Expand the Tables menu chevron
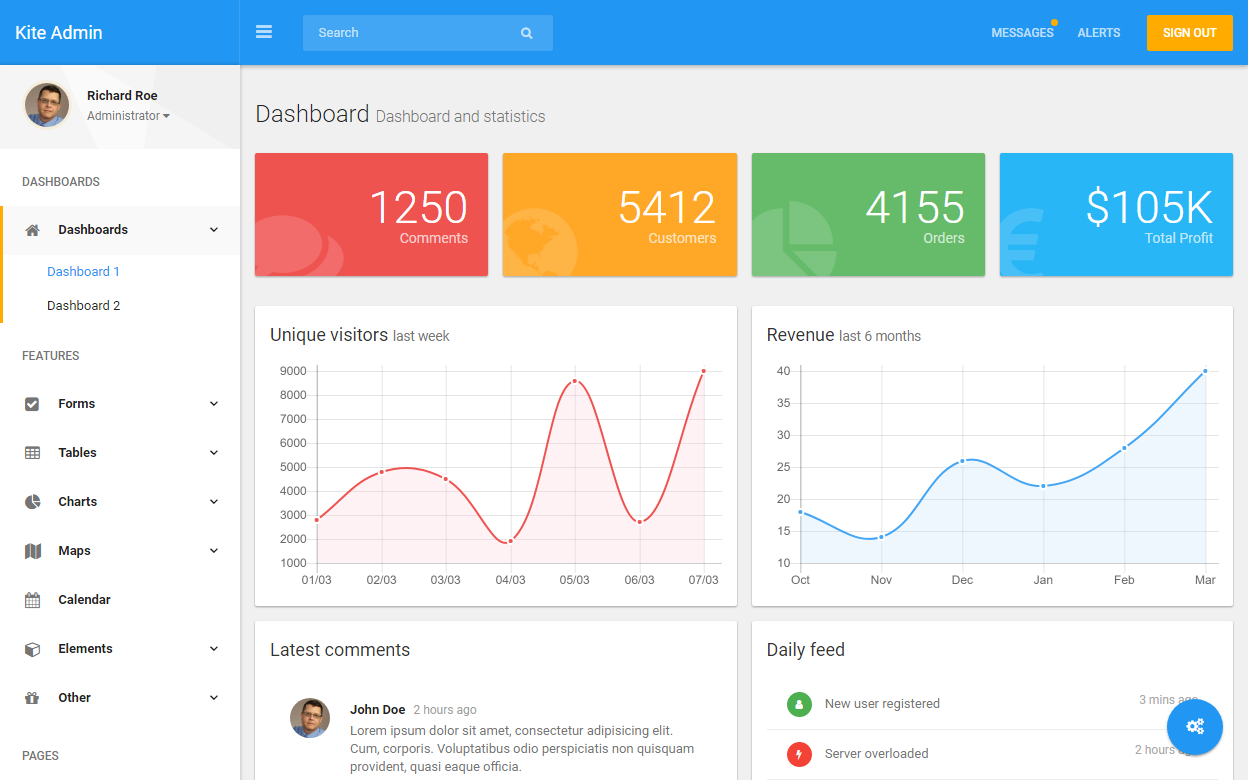Image resolution: width=1248 pixels, height=780 pixels. (x=213, y=453)
